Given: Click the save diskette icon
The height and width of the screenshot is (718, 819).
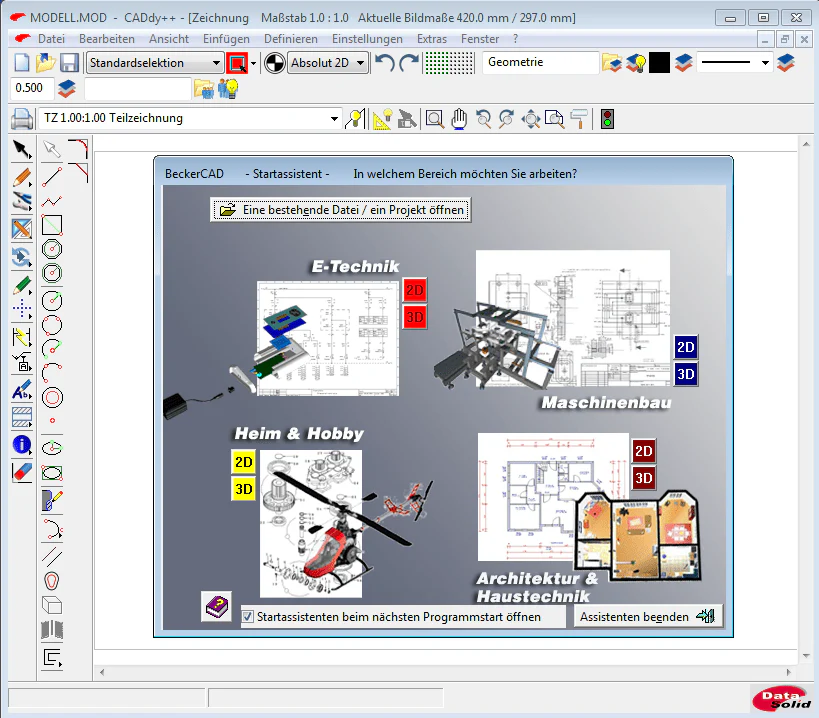Looking at the screenshot, I should click(x=69, y=63).
